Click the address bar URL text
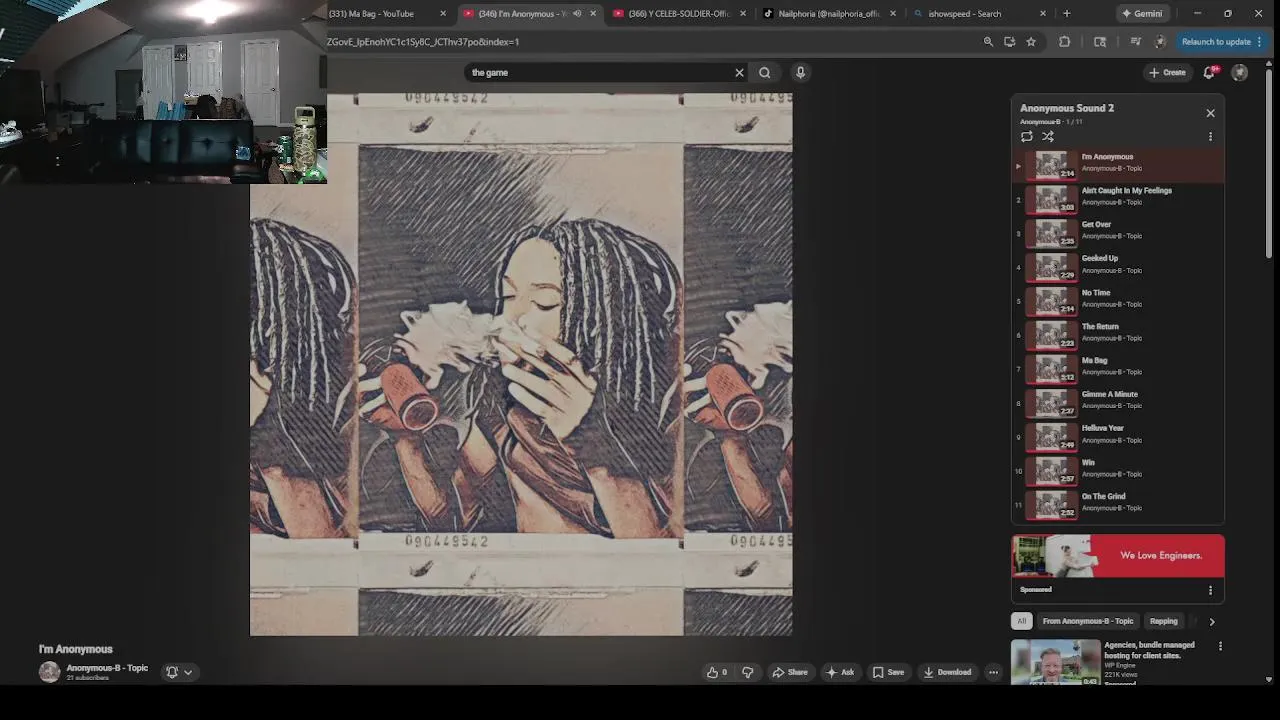 423,42
